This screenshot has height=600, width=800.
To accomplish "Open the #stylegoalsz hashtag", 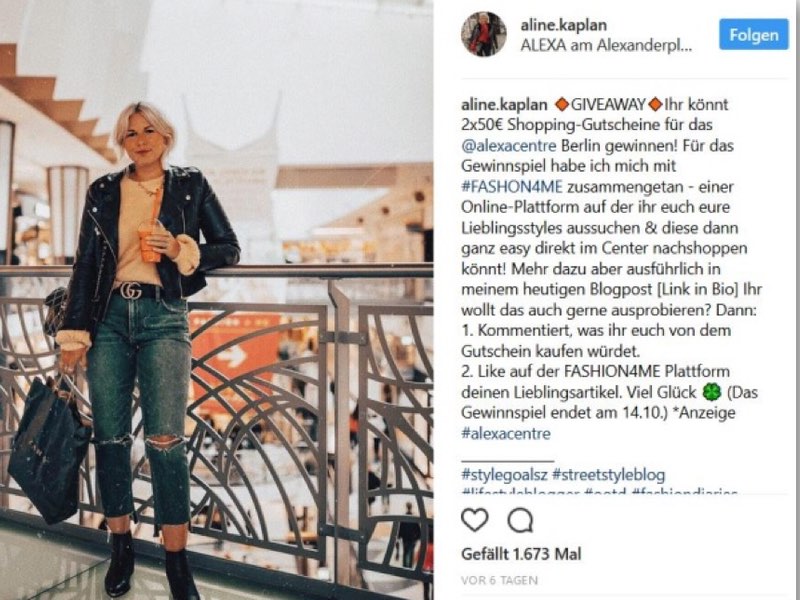I will pos(504,475).
